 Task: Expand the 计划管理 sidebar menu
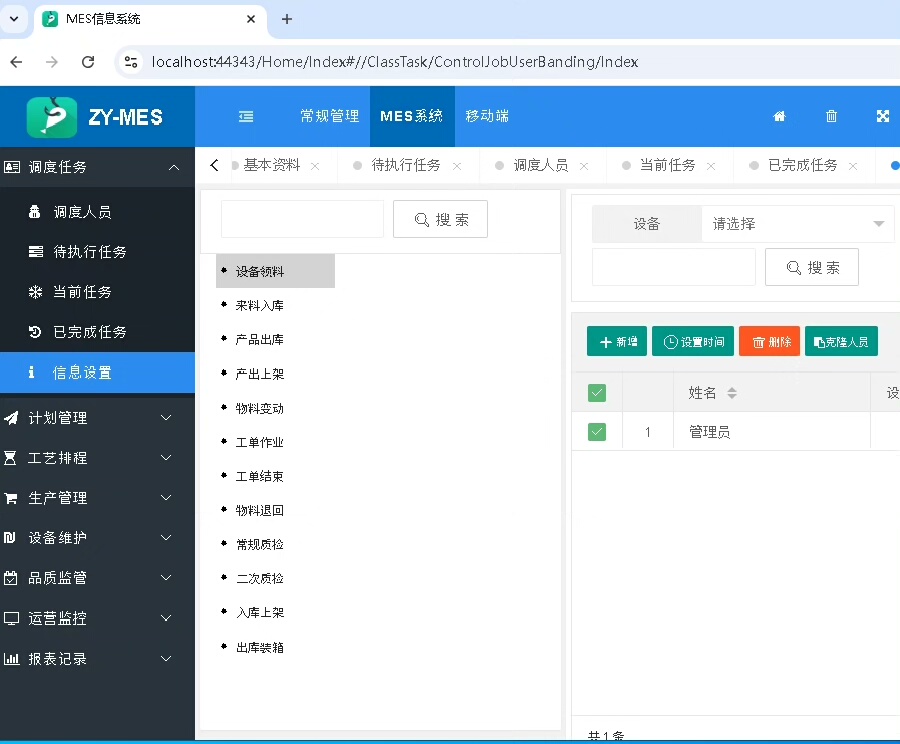pyautogui.click(x=97, y=418)
